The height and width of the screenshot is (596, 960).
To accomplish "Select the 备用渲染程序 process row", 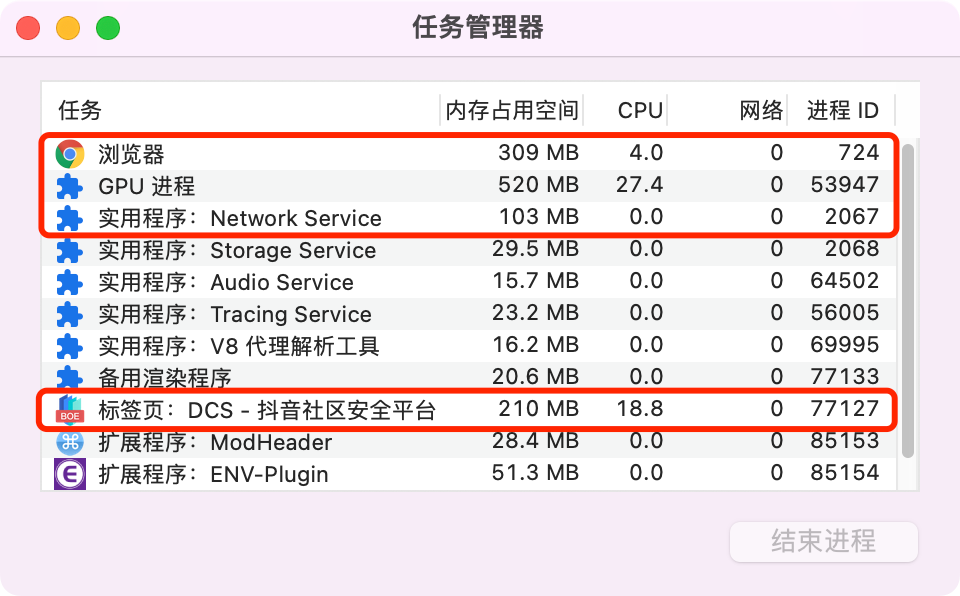I will (x=469, y=377).
